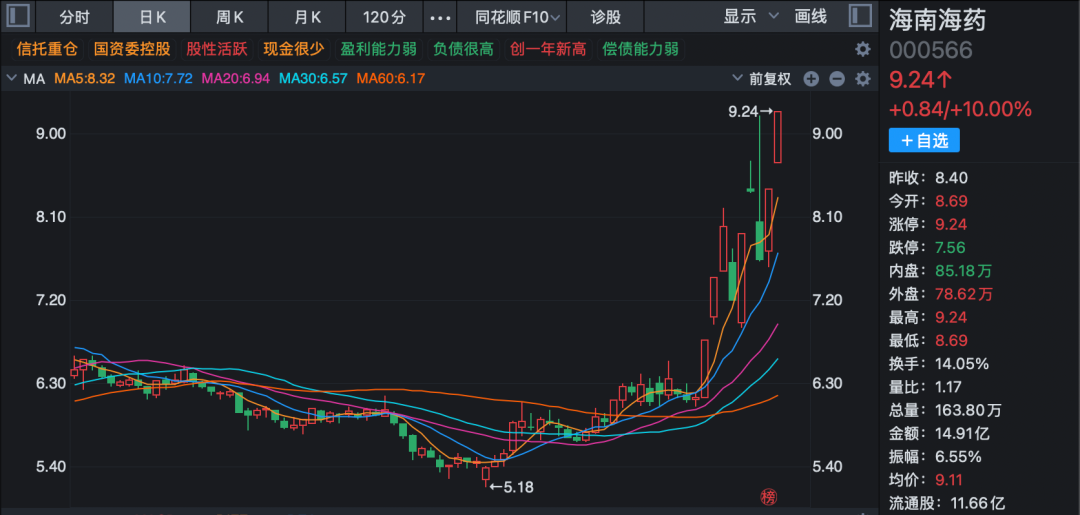
Task: Click the 创一年新高 tag
Action: (547, 49)
